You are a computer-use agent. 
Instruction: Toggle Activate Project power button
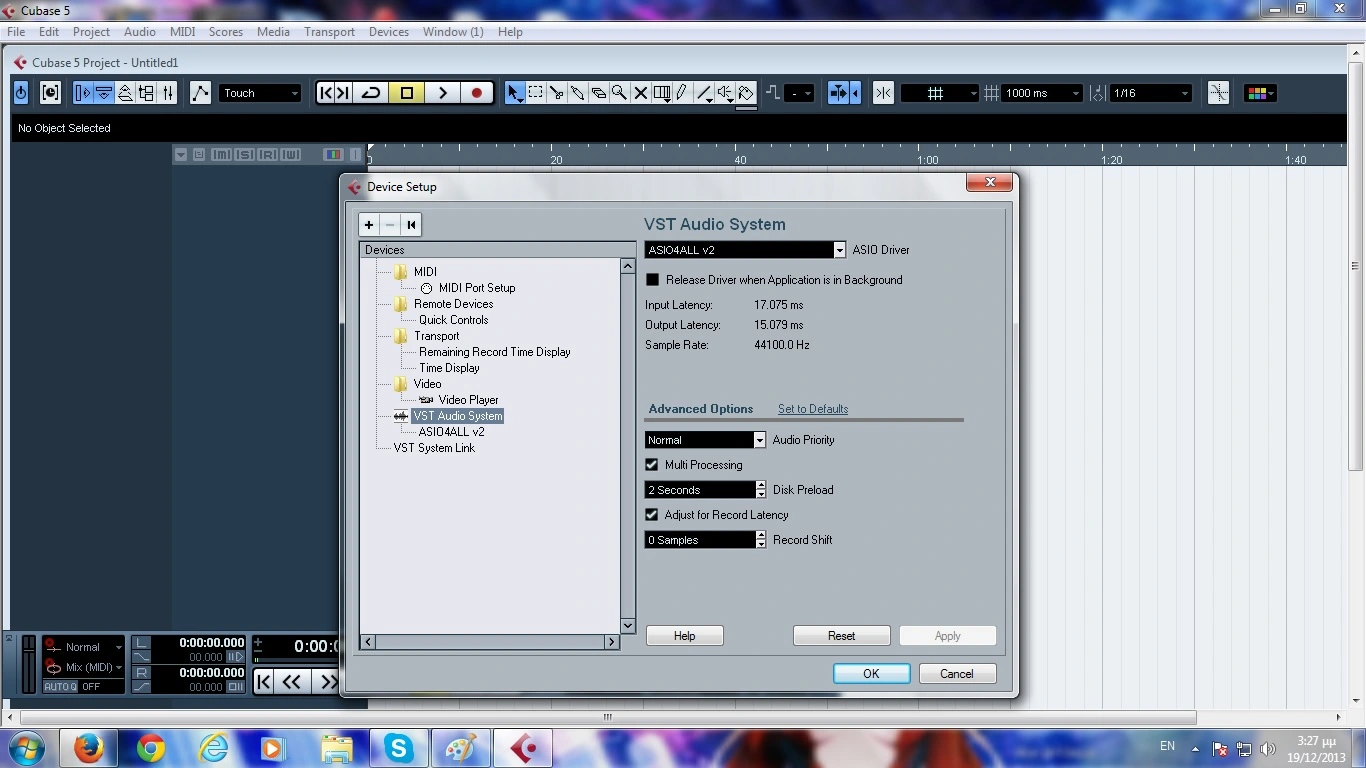pyautogui.click(x=21, y=93)
